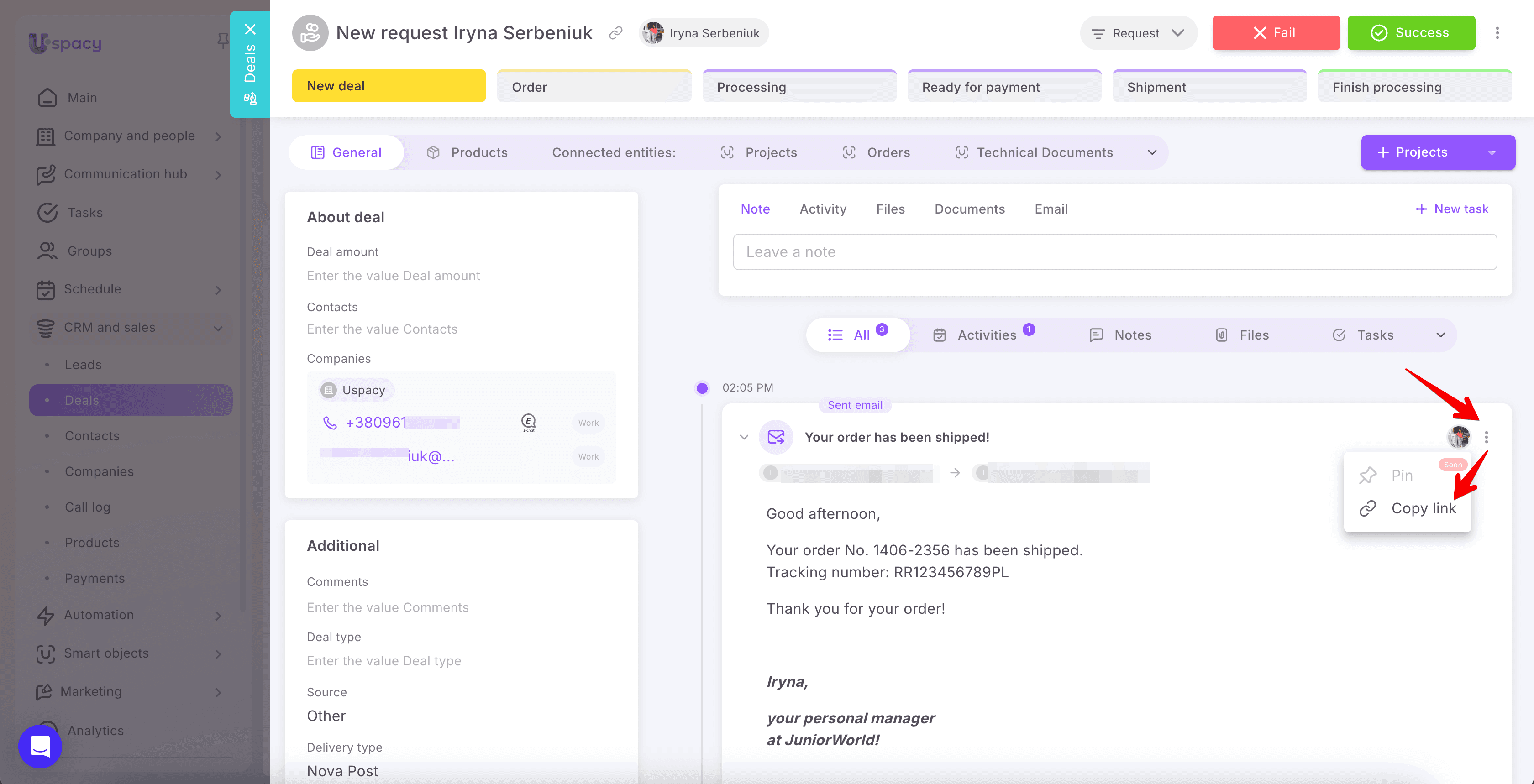Click the sender avatar on email card
Viewport: 1534px width, 784px height.
coord(1459,437)
